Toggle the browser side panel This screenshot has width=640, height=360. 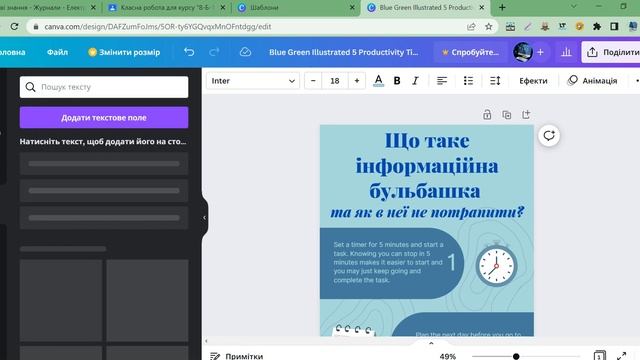click(614, 27)
